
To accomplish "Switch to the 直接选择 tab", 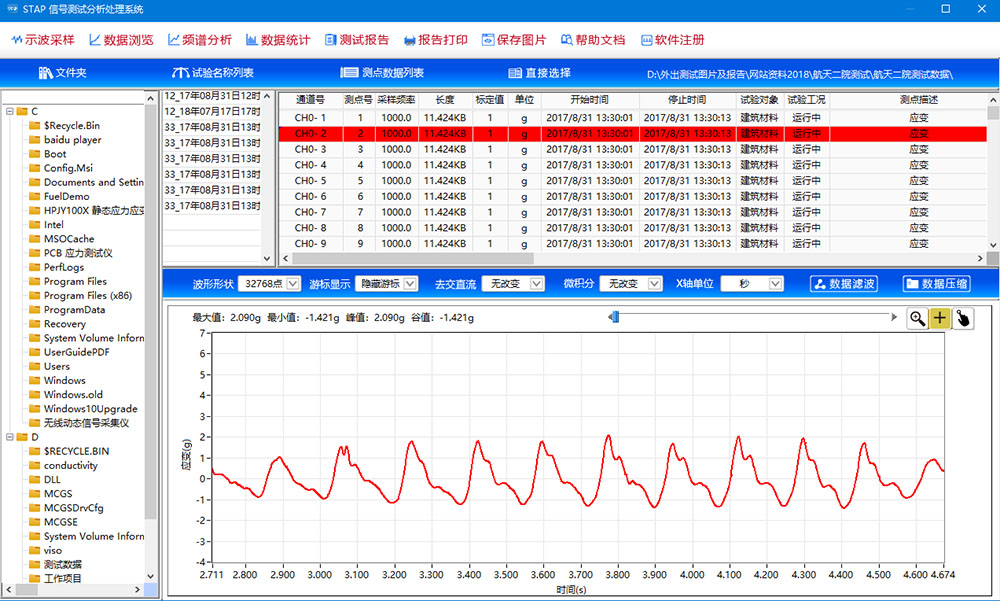I will coord(540,73).
